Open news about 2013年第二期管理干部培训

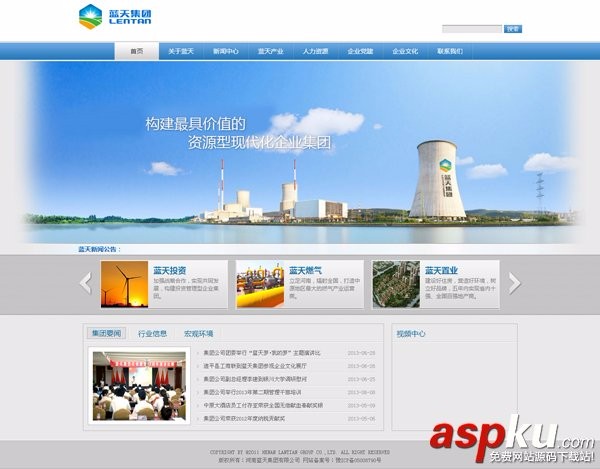point(252,392)
